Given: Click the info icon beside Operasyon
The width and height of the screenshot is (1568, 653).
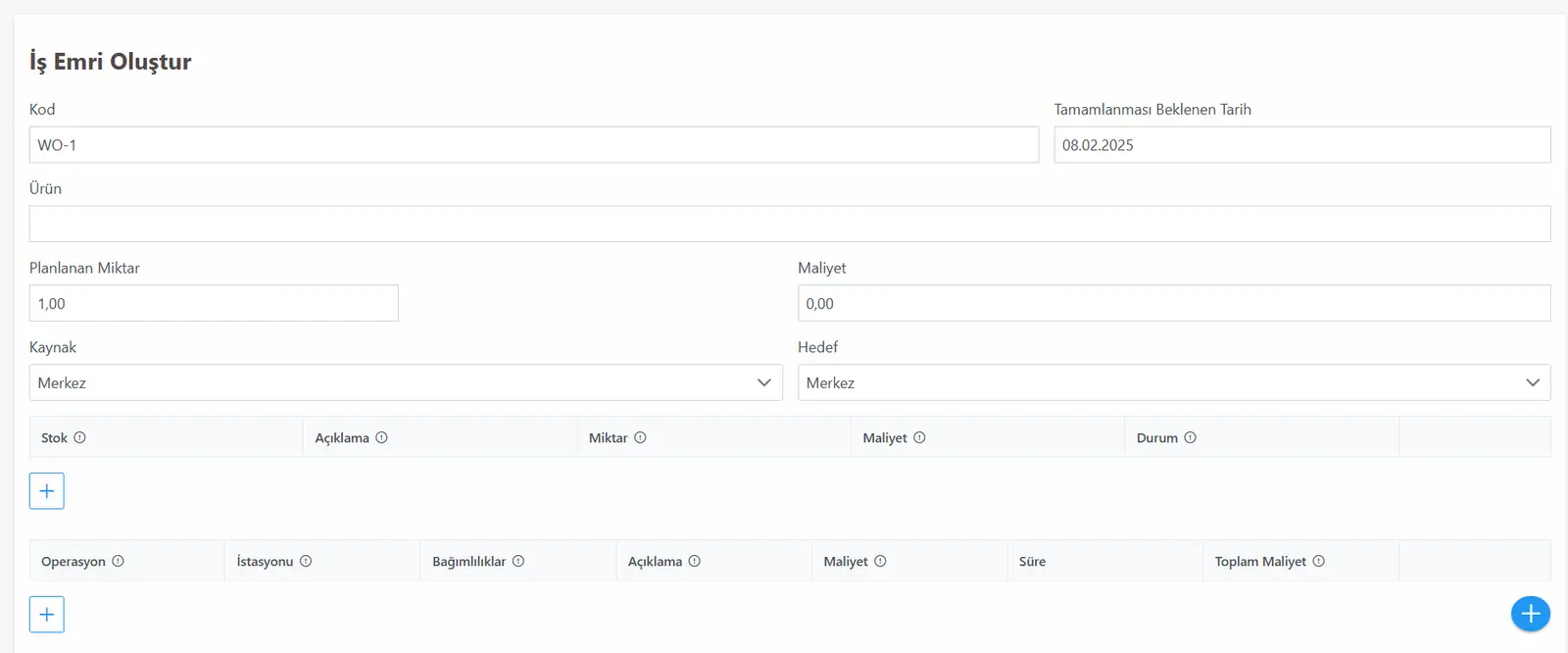Looking at the screenshot, I should [x=118, y=562].
